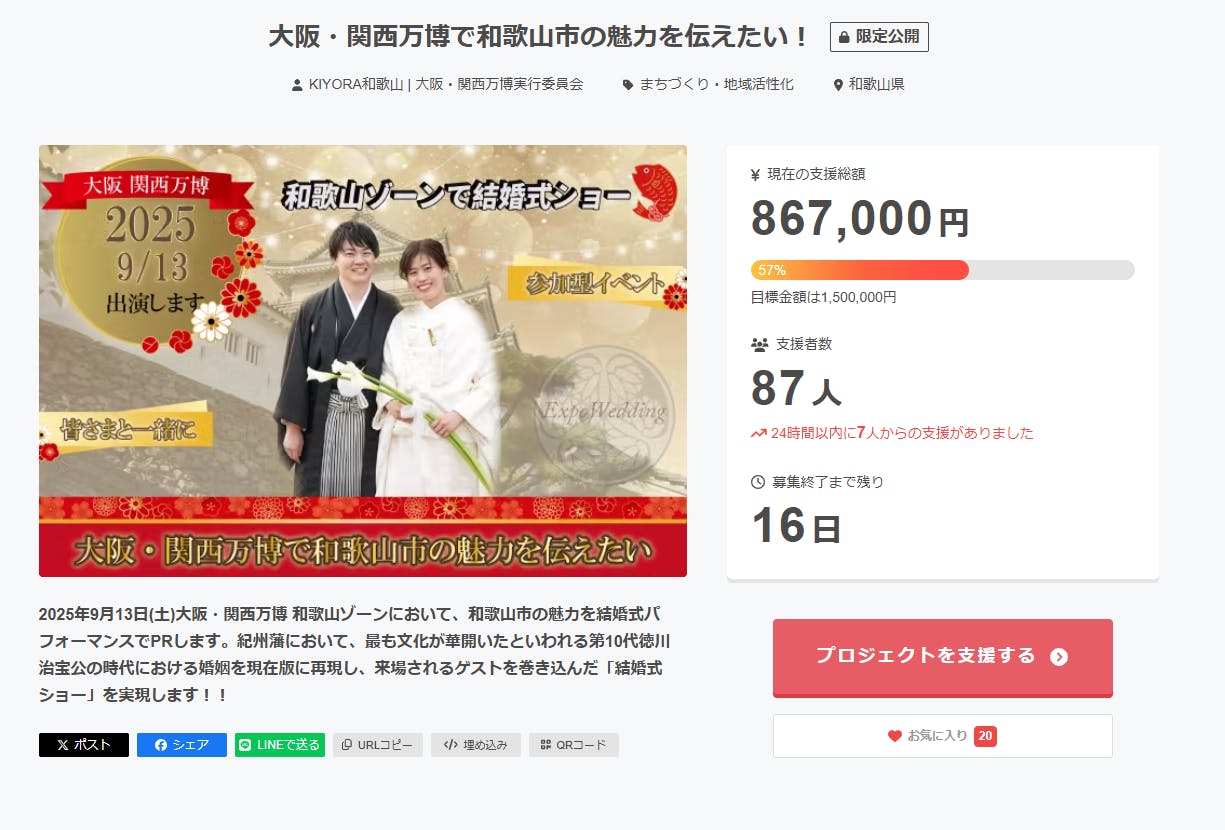Open the 和歌山県 location link
The image size is (1225, 830).
[x=876, y=84]
